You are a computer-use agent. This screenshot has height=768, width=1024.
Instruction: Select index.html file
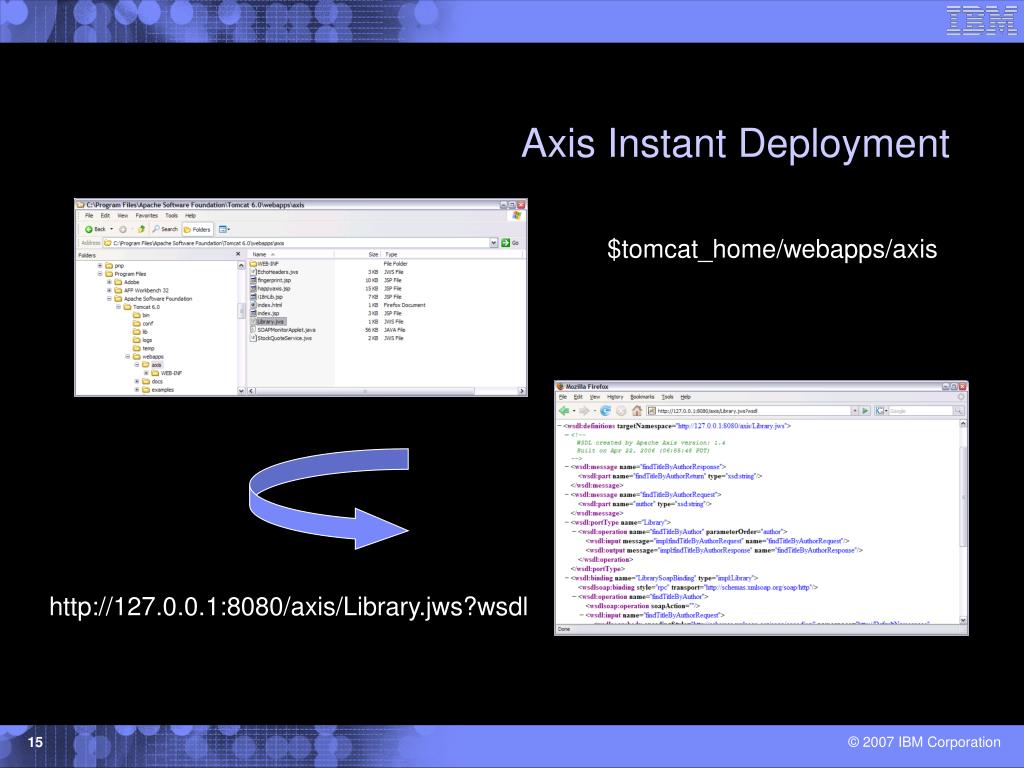266,305
